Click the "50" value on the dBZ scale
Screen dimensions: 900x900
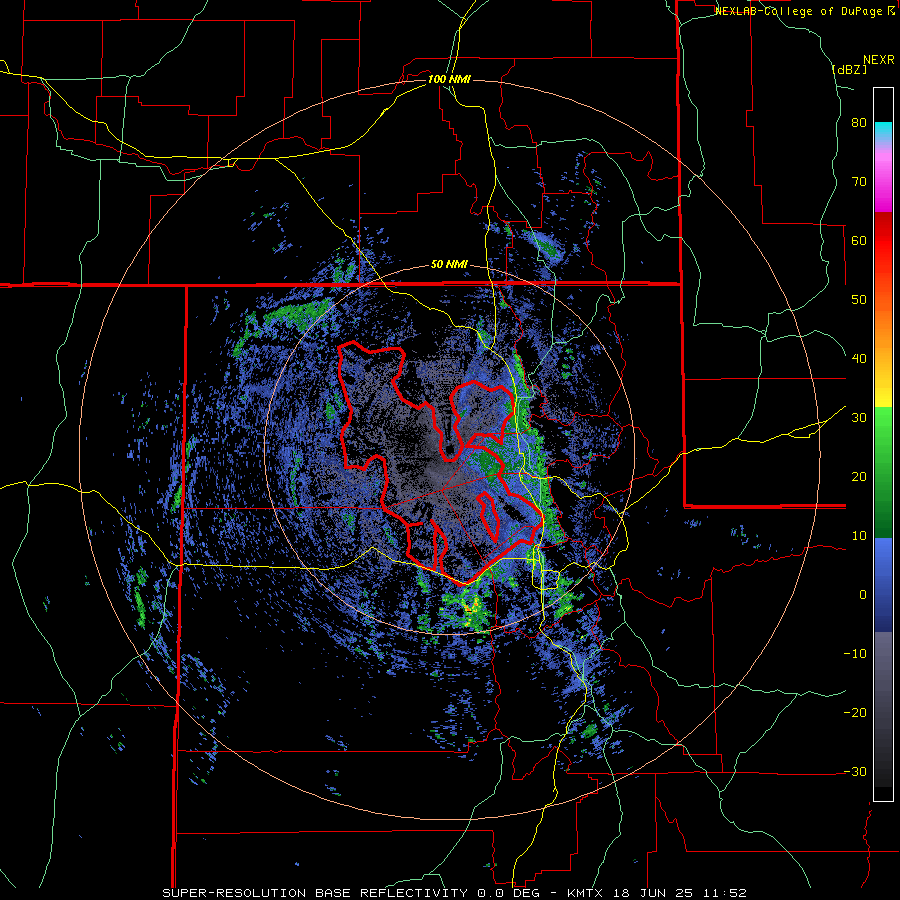859,300
